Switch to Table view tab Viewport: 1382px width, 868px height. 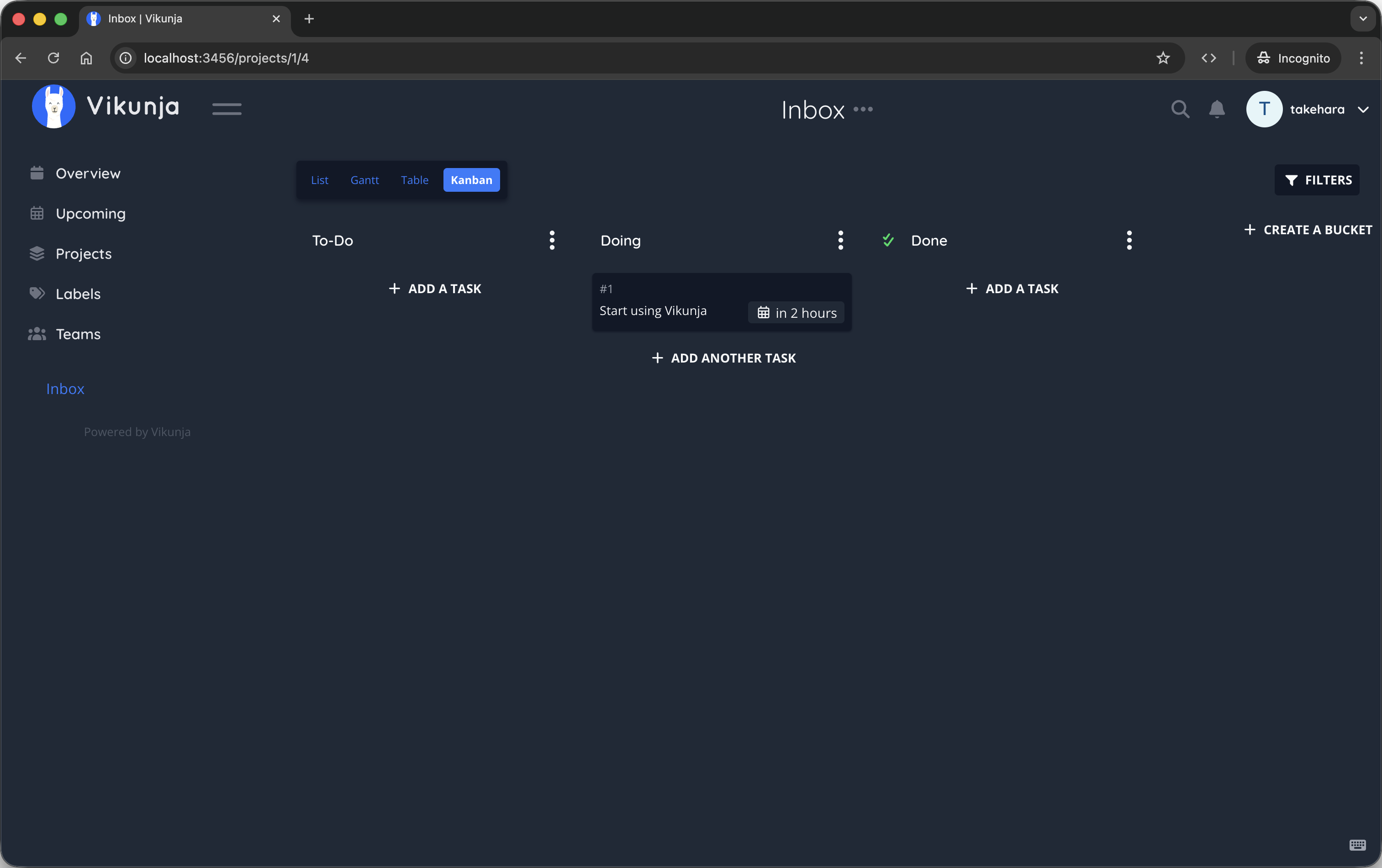pos(414,180)
